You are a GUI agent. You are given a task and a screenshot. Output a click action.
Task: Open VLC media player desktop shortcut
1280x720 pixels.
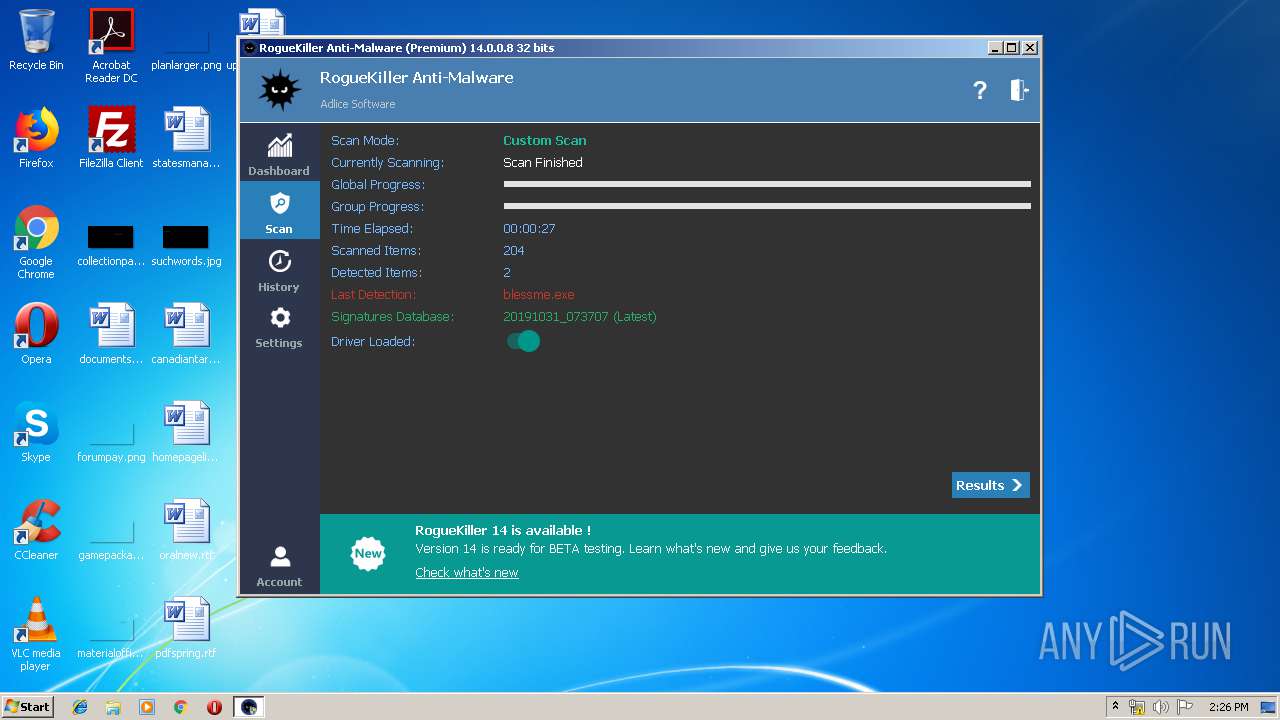point(36,635)
